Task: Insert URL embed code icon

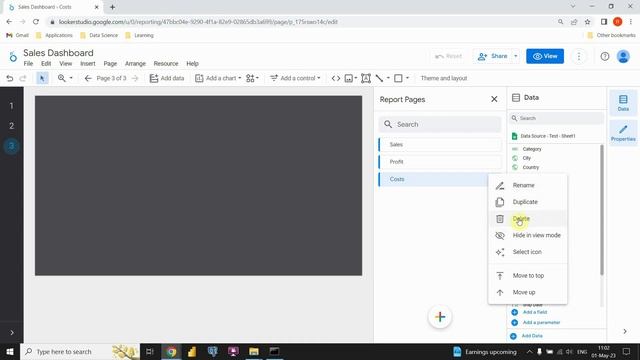Action: tap(336, 78)
